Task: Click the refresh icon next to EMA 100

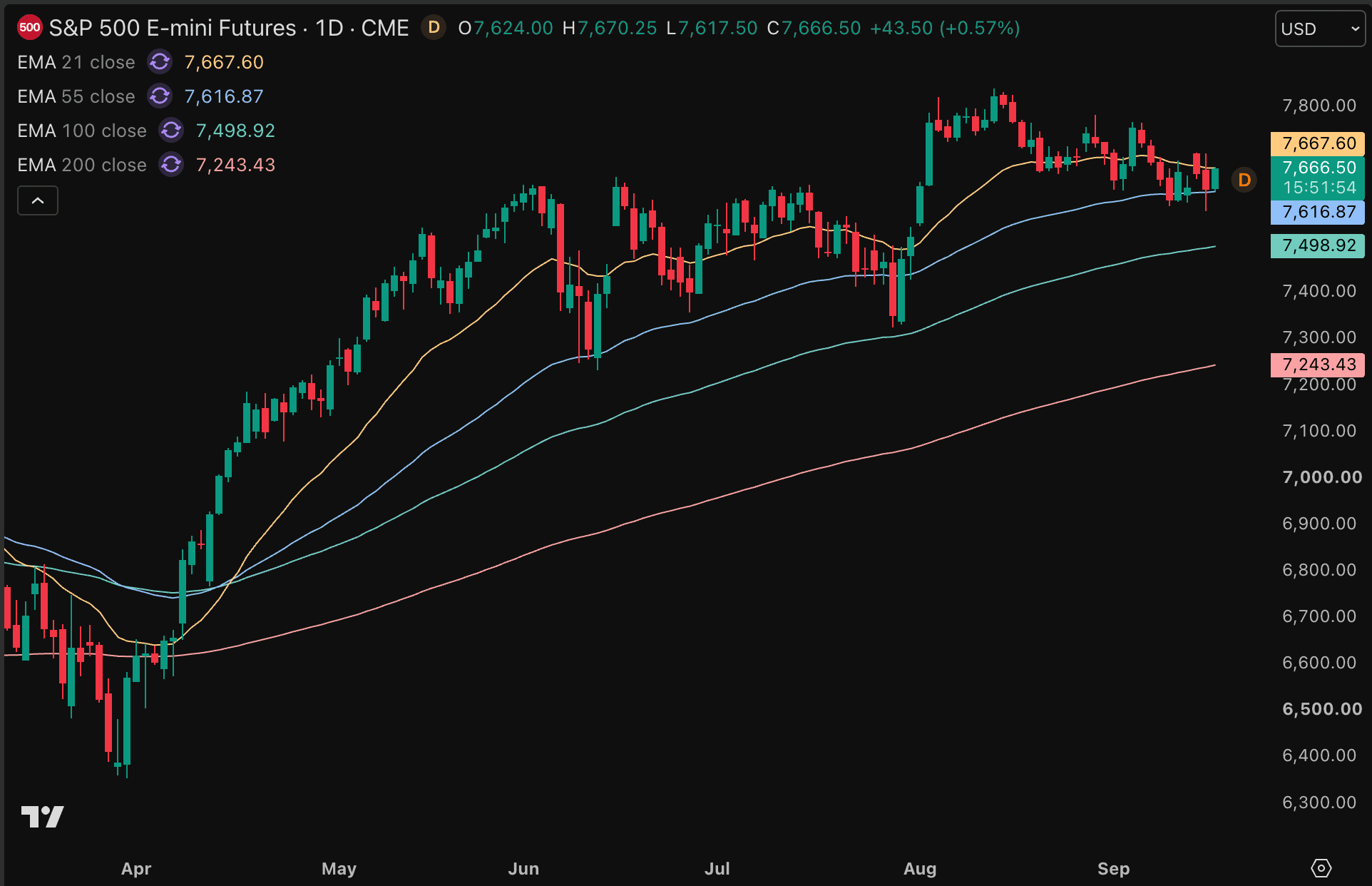Action: tap(171, 131)
